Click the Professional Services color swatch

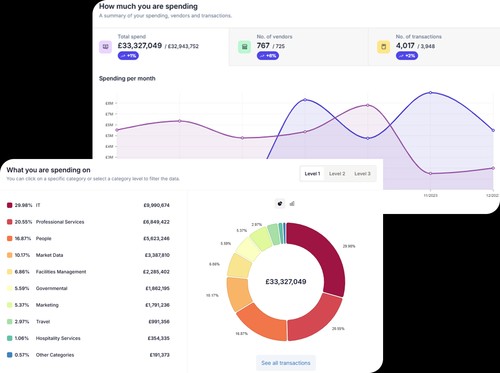[x=9, y=222]
